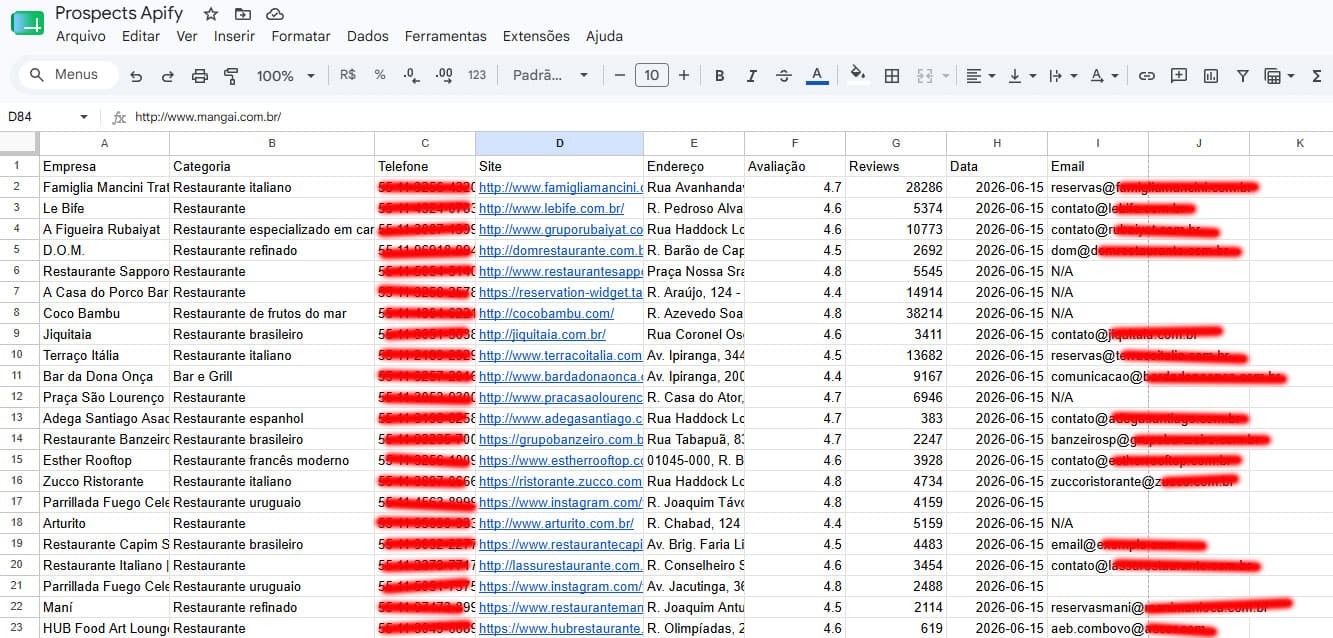Click the formula bar with mangai URL
This screenshot has width=1333, height=638.
click(x=732, y=117)
